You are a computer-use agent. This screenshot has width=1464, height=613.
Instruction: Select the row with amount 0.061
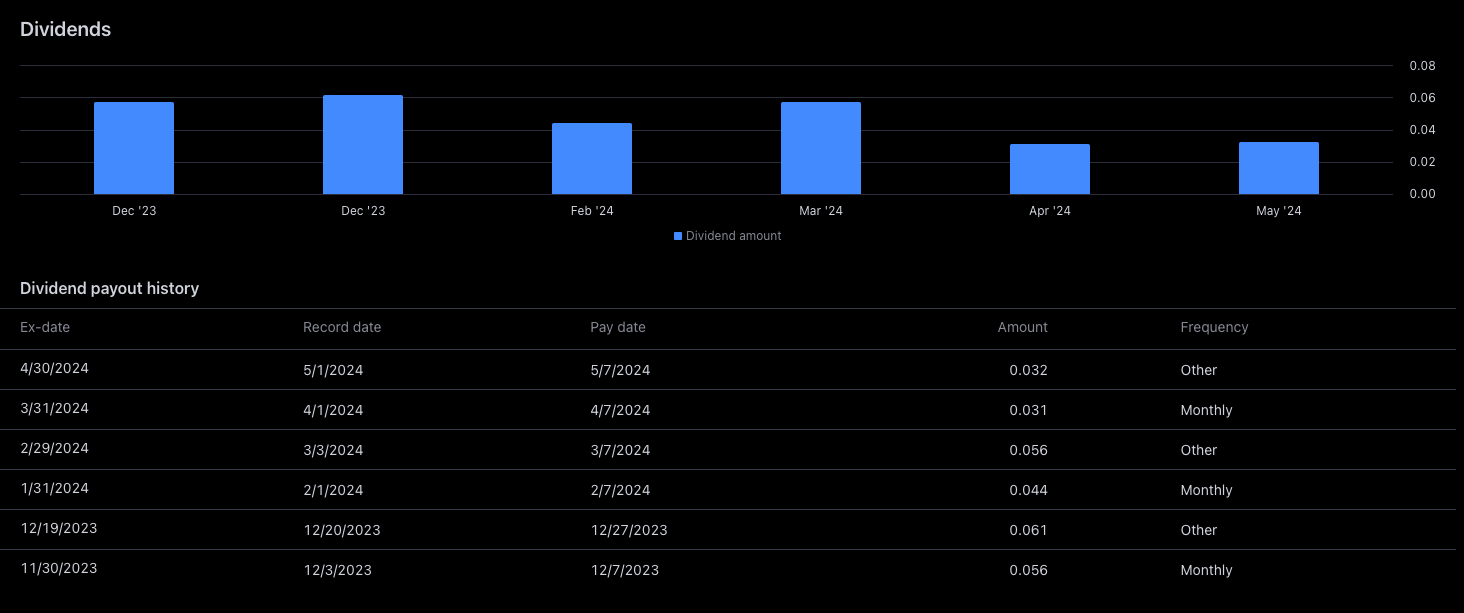coord(1028,530)
